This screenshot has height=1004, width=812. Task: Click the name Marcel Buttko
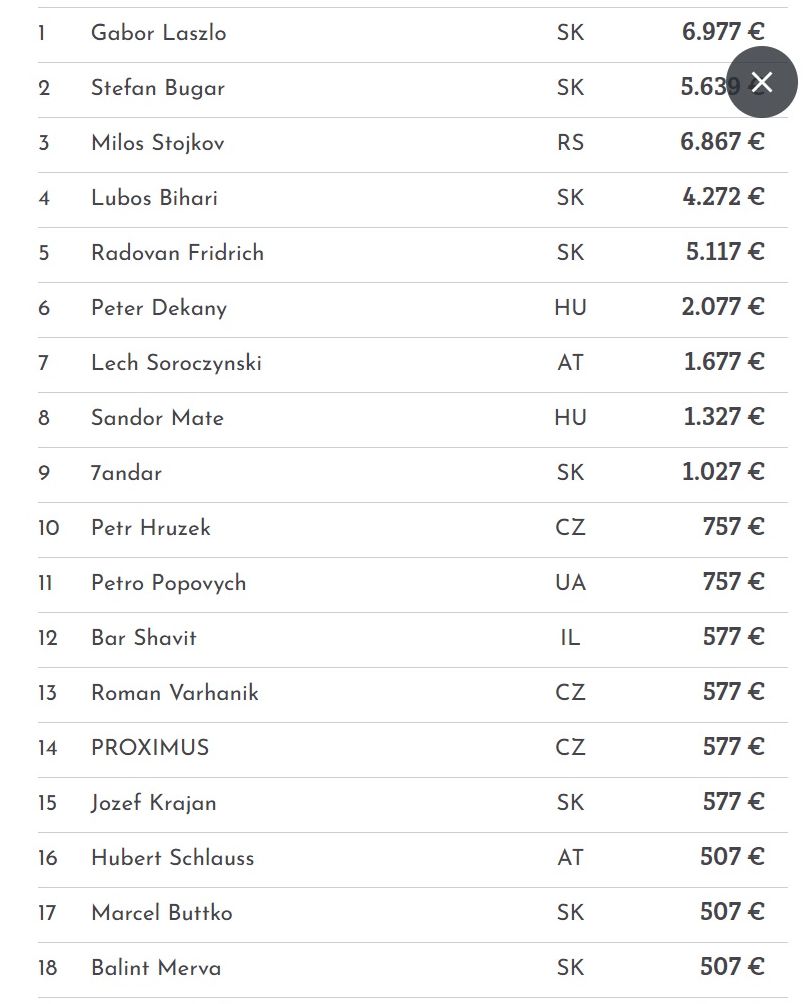pos(161,913)
